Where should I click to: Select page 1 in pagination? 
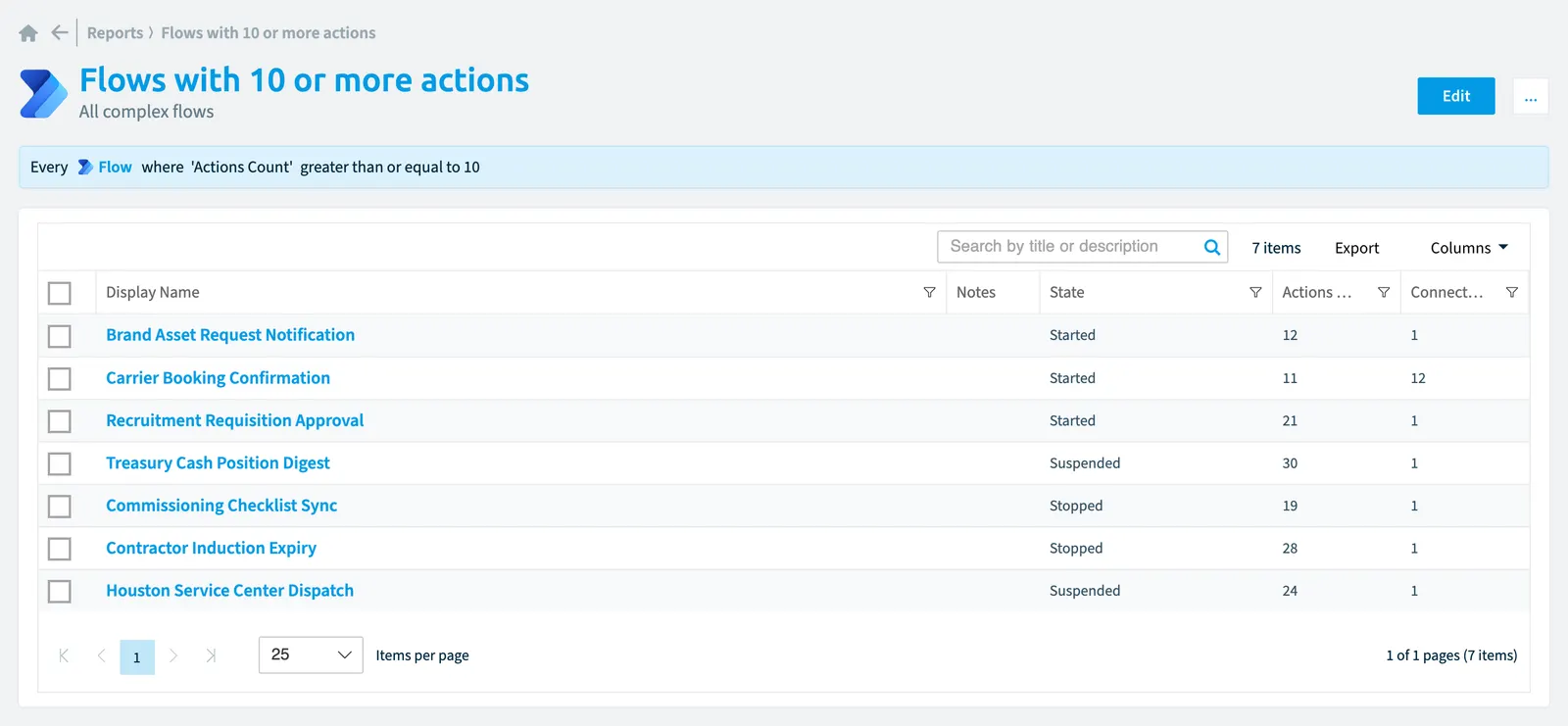137,656
